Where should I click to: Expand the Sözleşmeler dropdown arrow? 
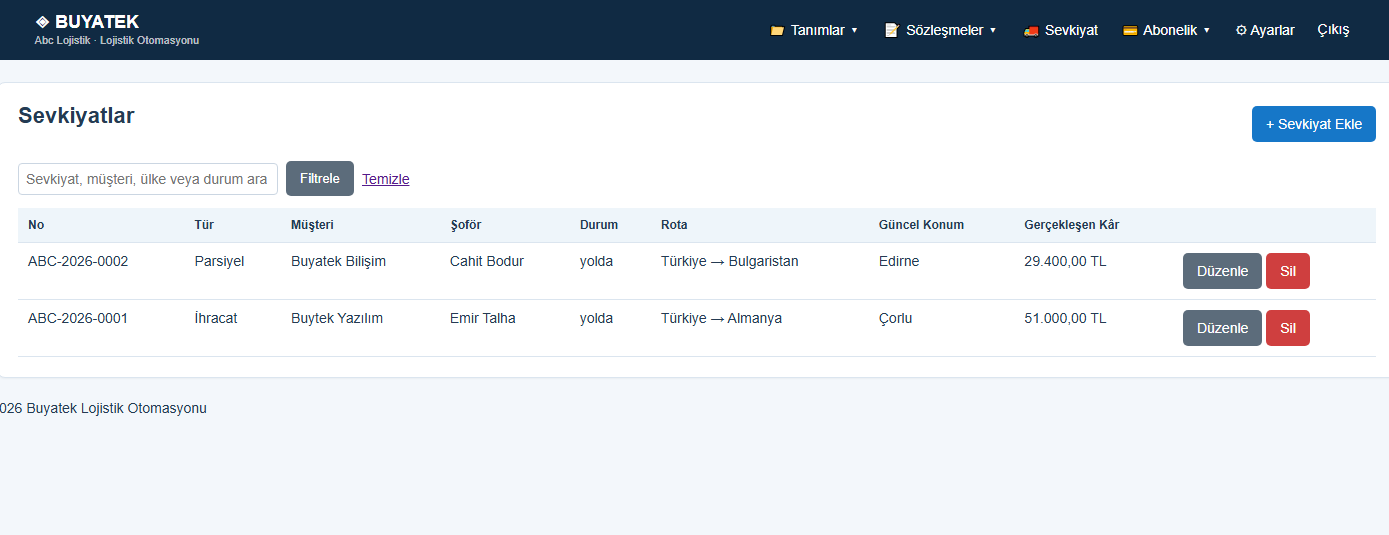pos(993,31)
